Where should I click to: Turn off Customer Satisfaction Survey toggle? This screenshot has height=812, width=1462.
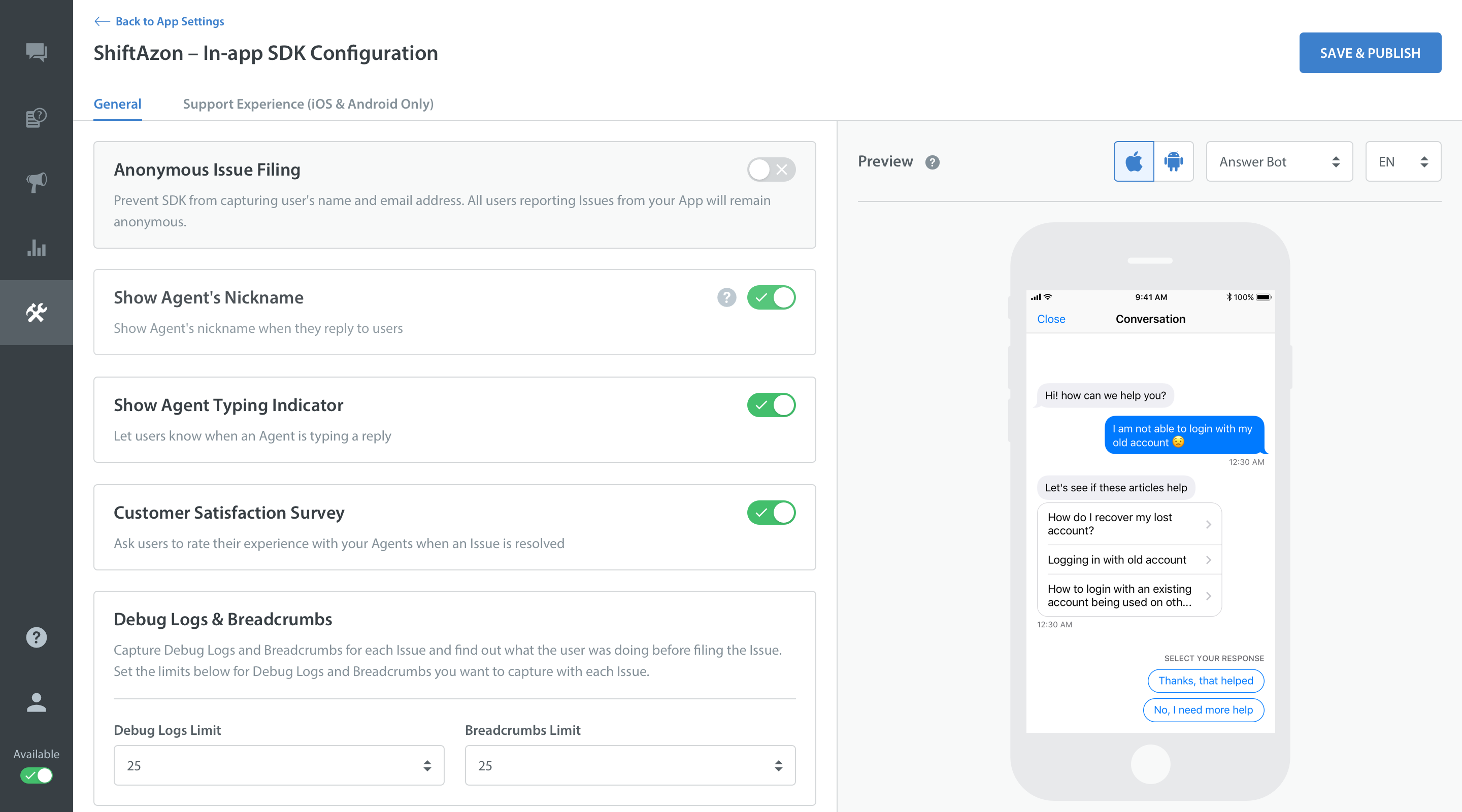click(771, 513)
